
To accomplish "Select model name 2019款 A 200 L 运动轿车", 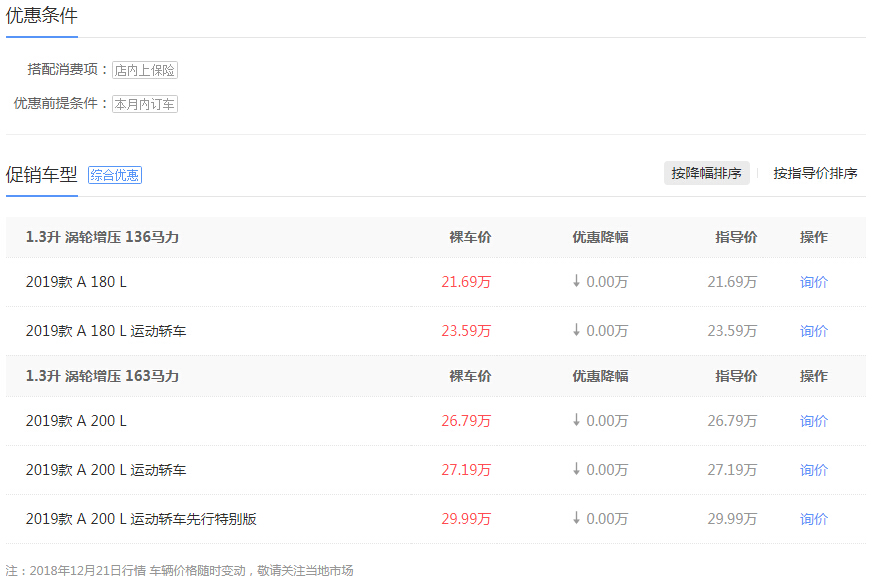I will coord(106,470).
